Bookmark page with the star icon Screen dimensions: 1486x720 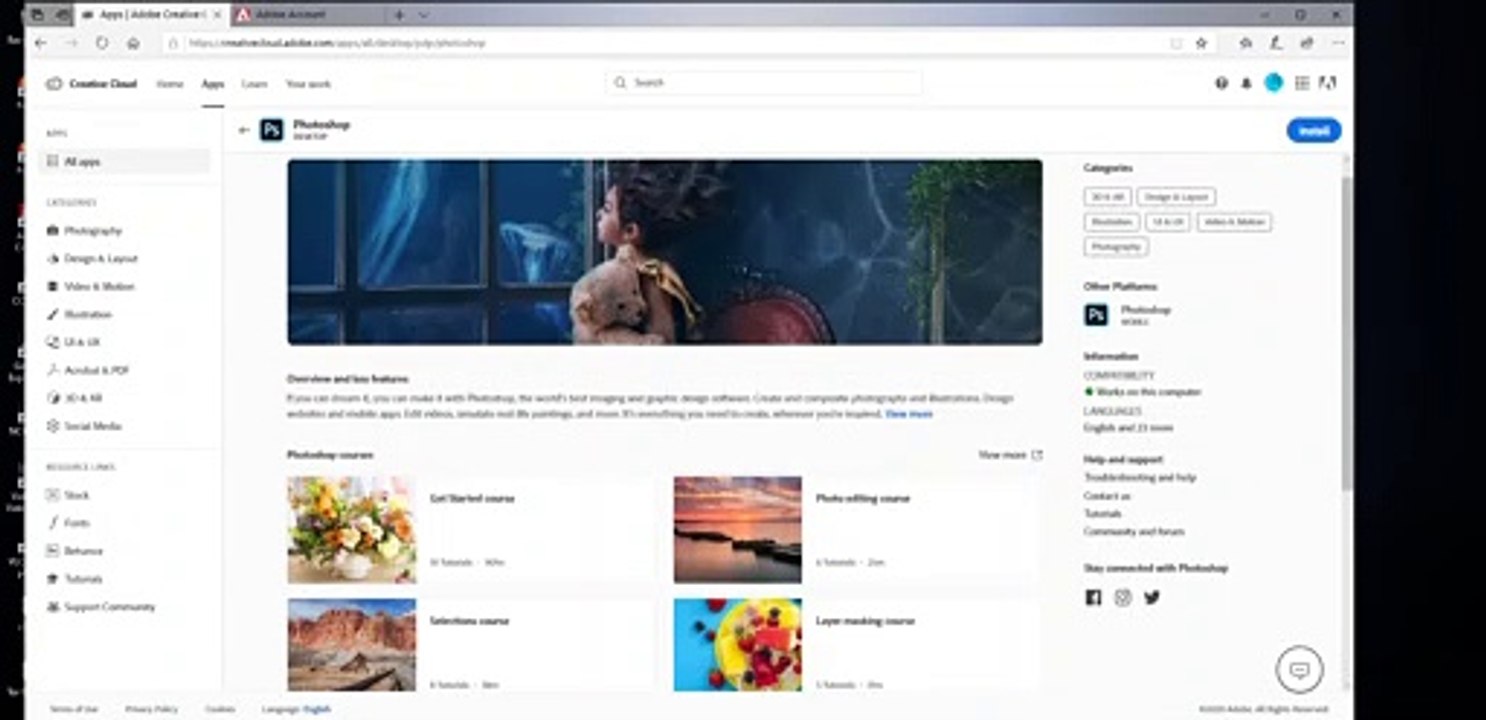tap(1201, 43)
